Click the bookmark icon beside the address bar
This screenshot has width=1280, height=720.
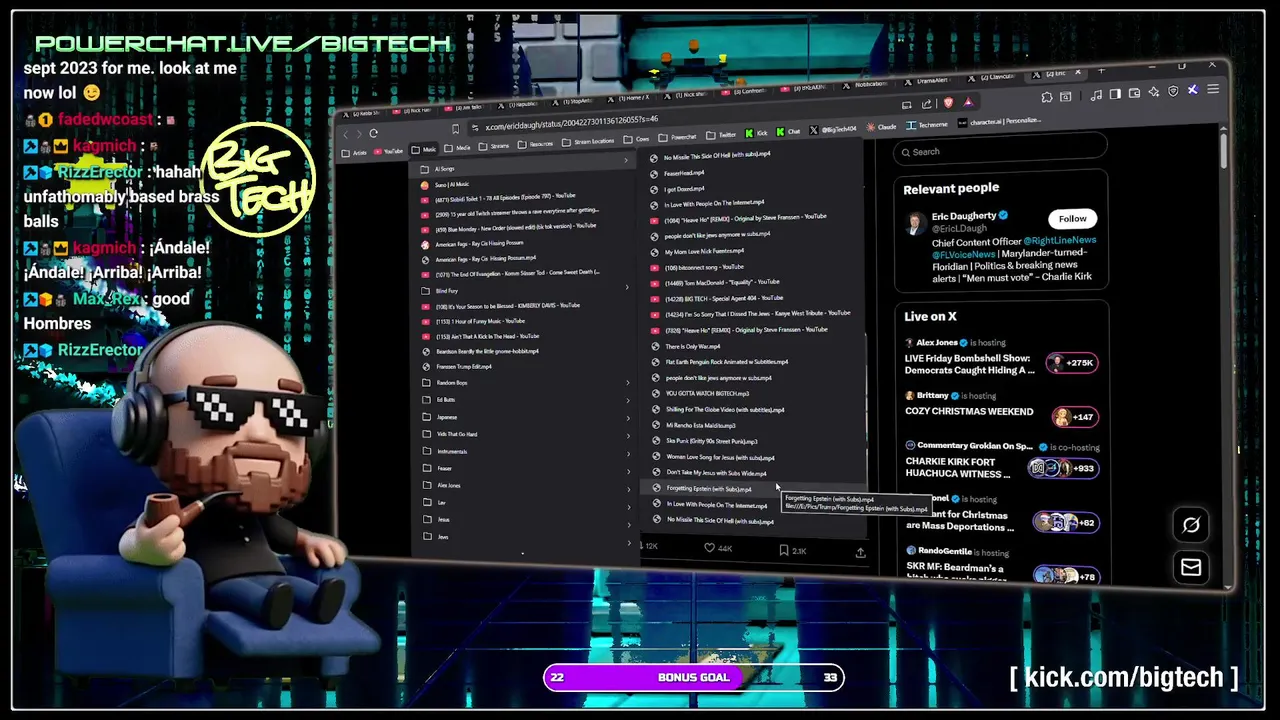(455, 128)
